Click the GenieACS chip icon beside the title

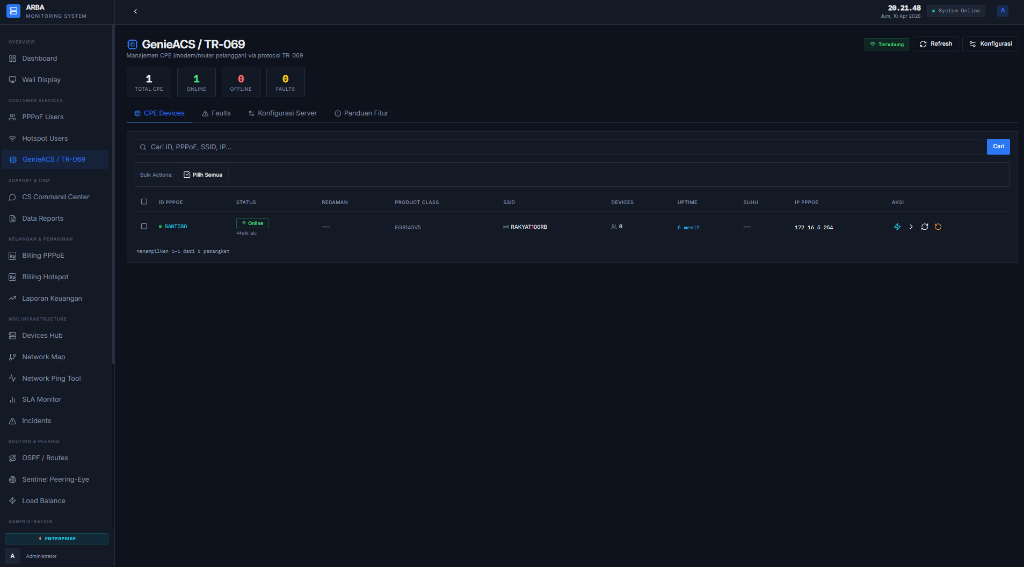click(x=132, y=44)
